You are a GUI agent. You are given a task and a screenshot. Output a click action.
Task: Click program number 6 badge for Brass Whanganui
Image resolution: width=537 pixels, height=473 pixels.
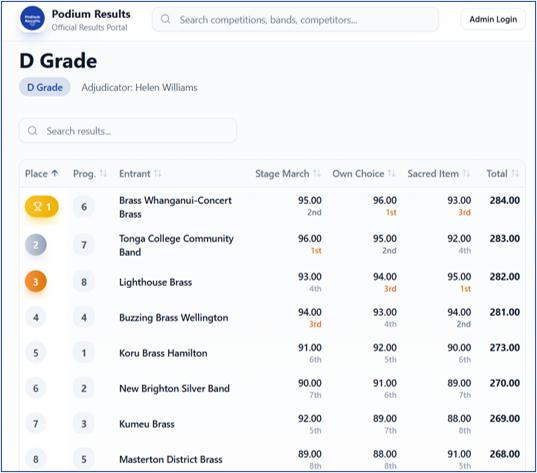coord(84,207)
